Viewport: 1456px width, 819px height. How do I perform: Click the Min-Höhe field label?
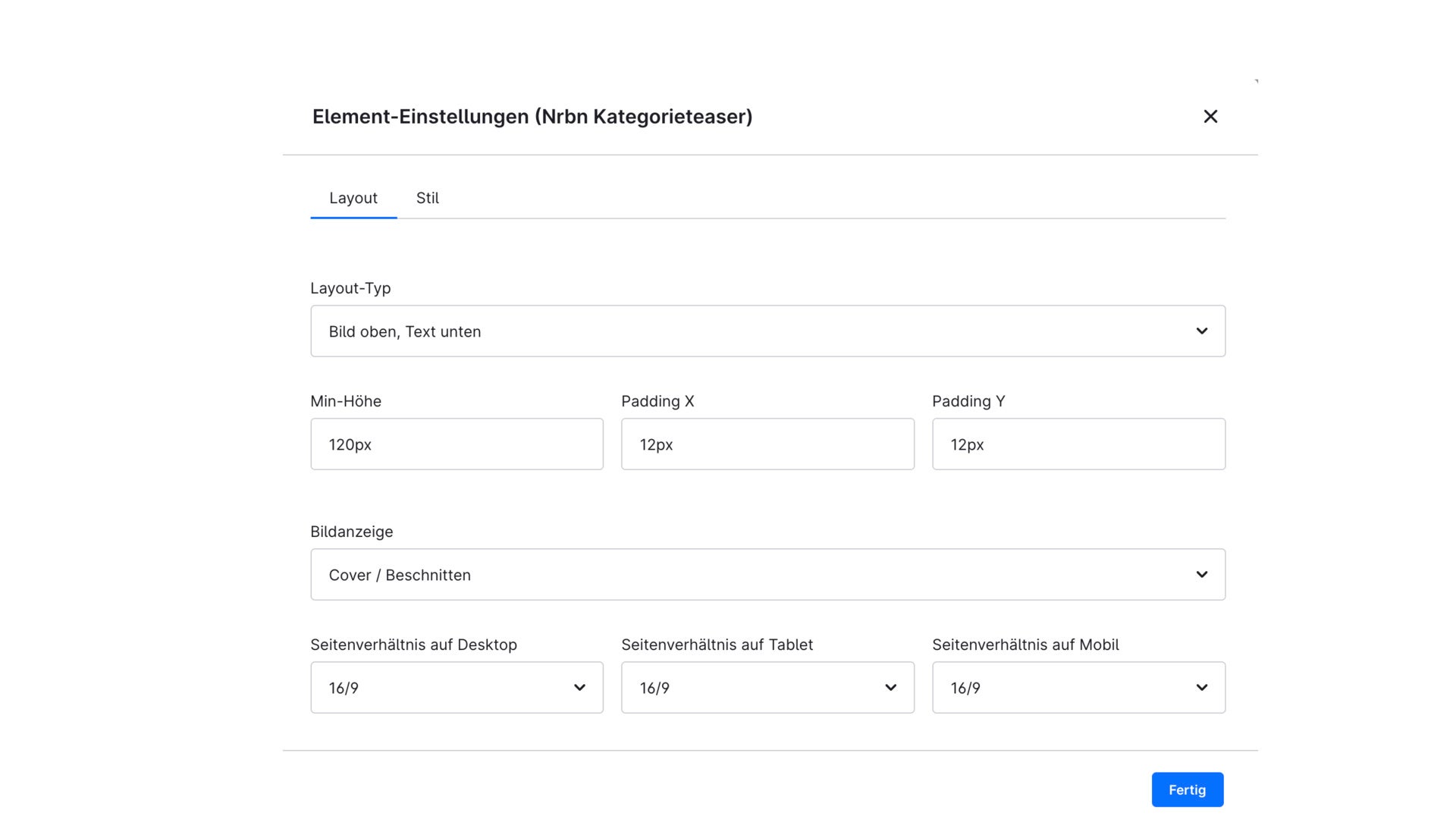click(346, 401)
